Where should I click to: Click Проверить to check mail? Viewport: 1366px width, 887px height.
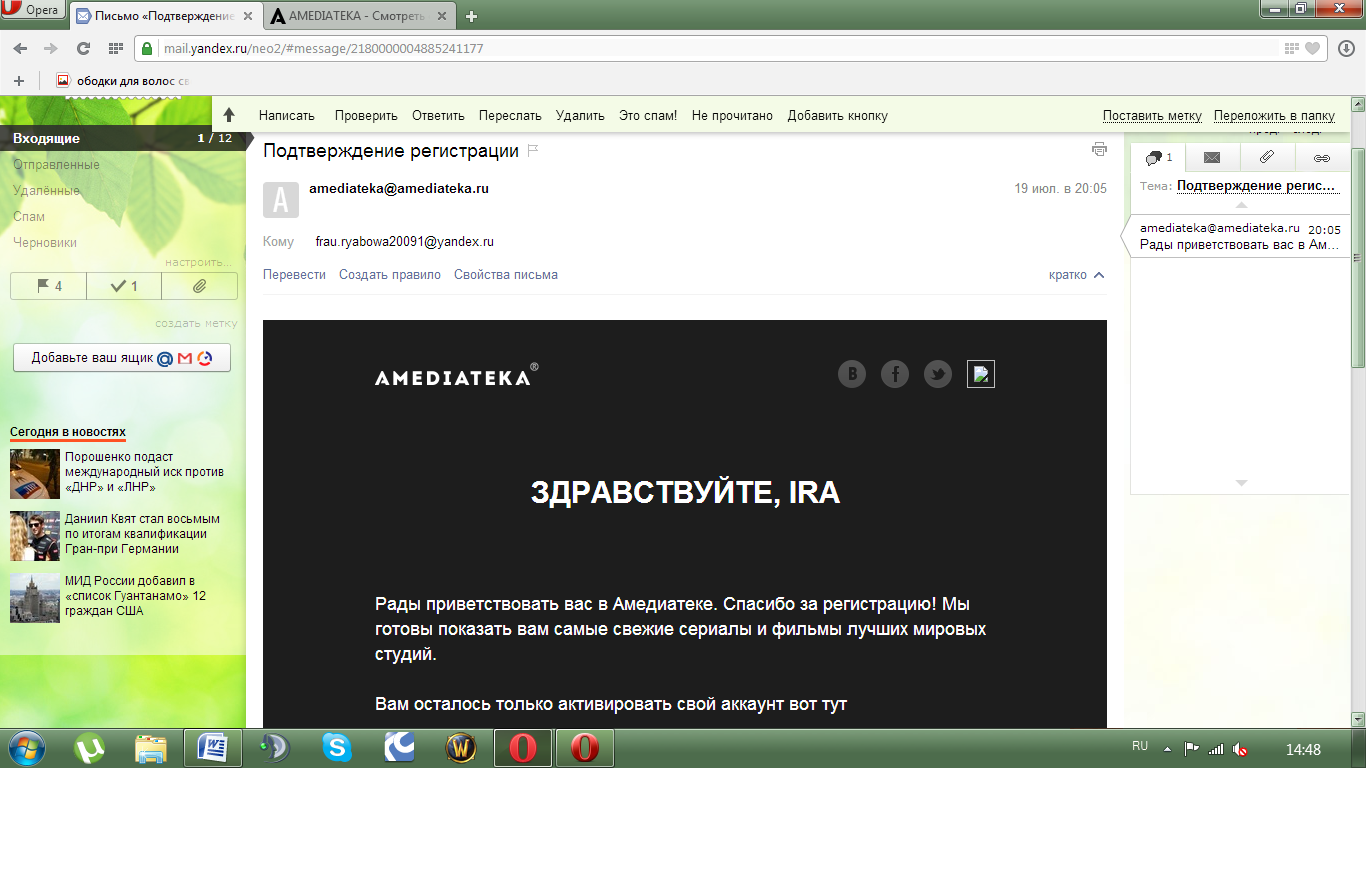point(366,116)
